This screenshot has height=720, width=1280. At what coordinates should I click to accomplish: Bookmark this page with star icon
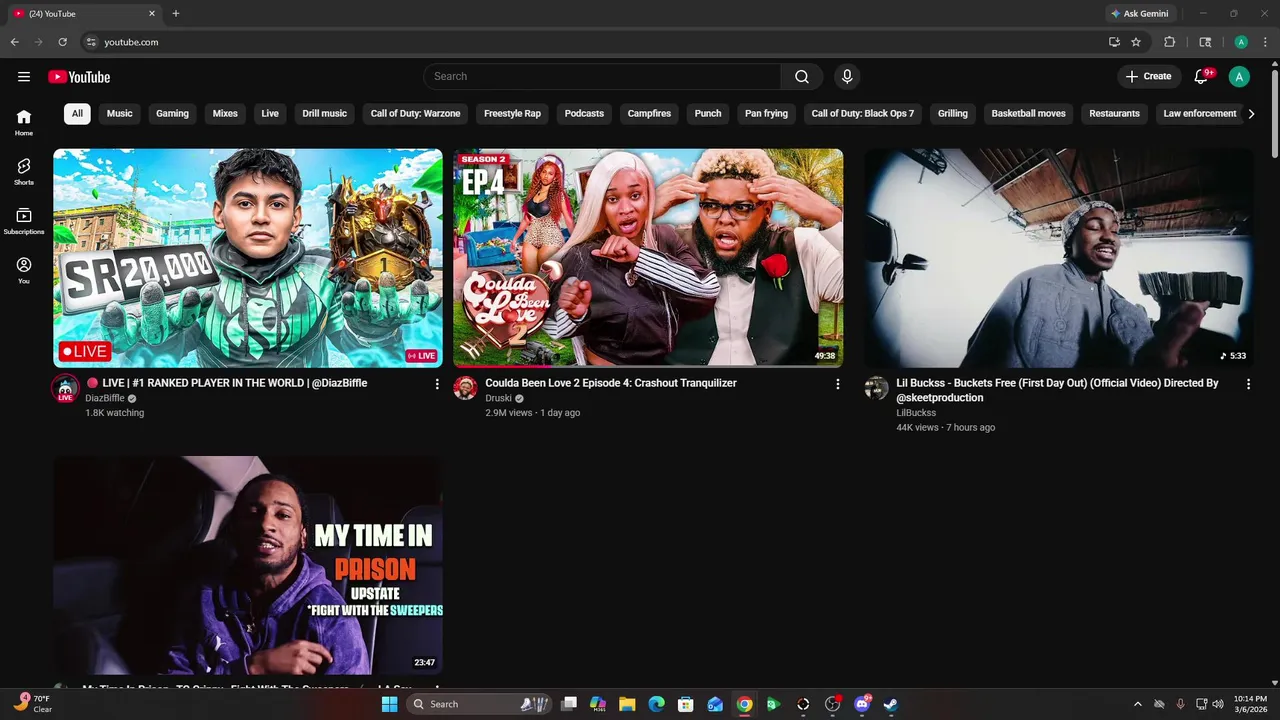pyautogui.click(x=1136, y=42)
